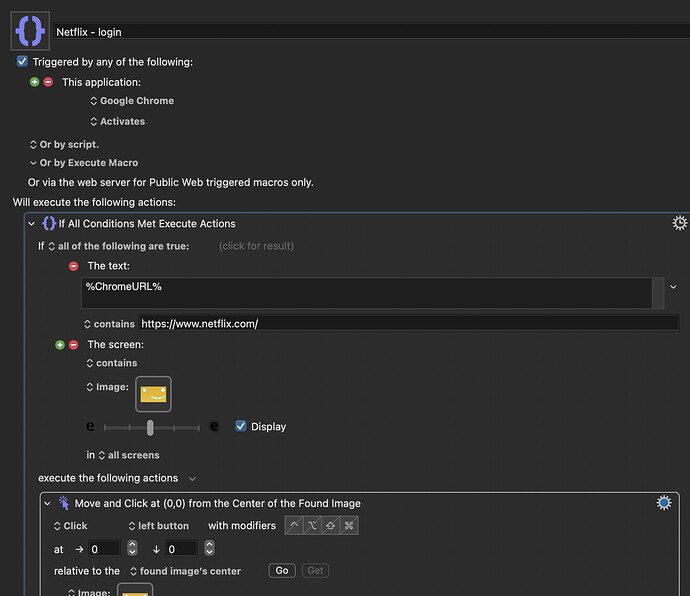Click '(click for result)' text
Viewport: 690px width, 596px height.
(x=256, y=246)
